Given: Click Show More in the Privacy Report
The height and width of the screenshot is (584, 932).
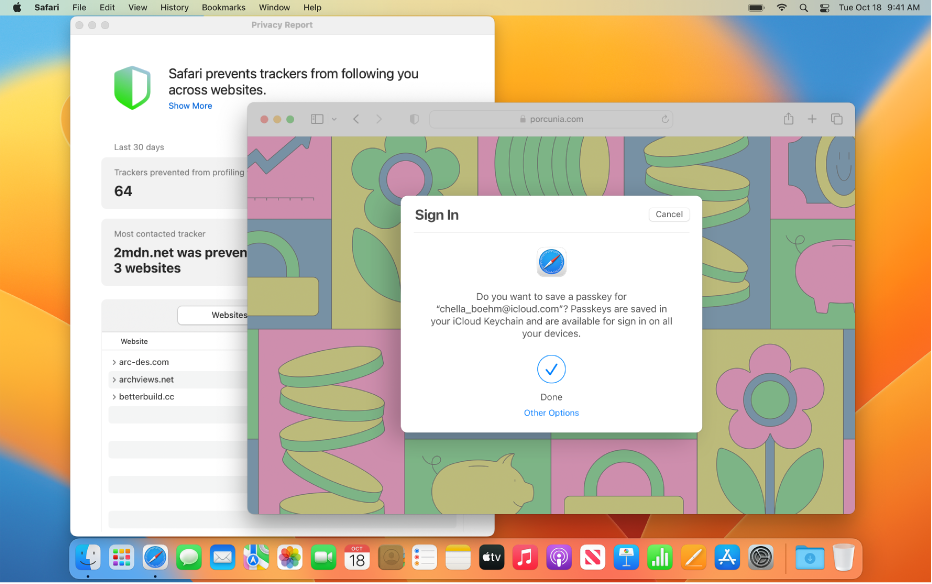Looking at the screenshot, I should click(x=190, y=105).
